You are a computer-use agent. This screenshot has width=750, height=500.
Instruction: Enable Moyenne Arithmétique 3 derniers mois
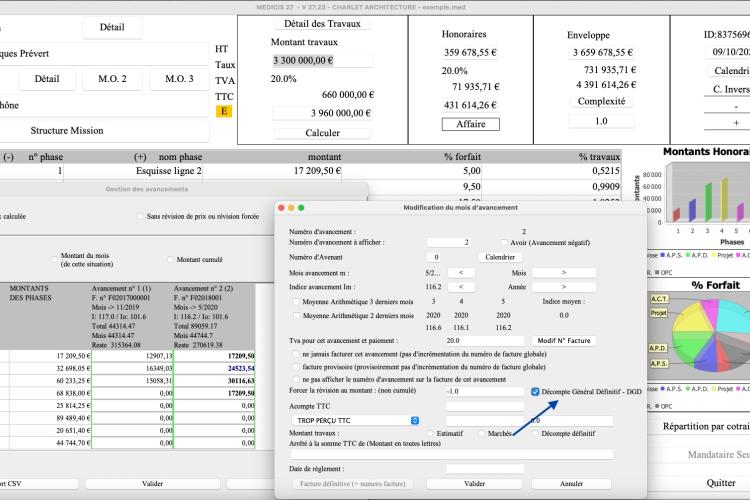coord(296,302)
